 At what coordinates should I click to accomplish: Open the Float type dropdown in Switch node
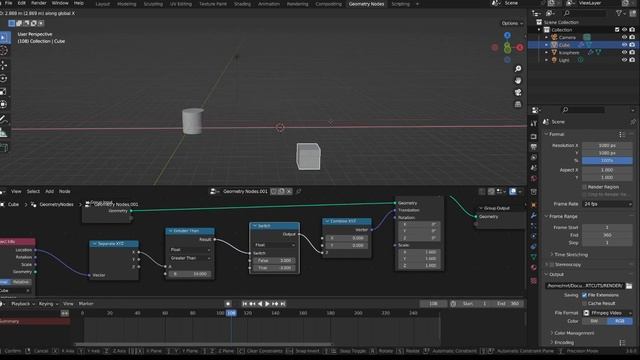[274, 245]
